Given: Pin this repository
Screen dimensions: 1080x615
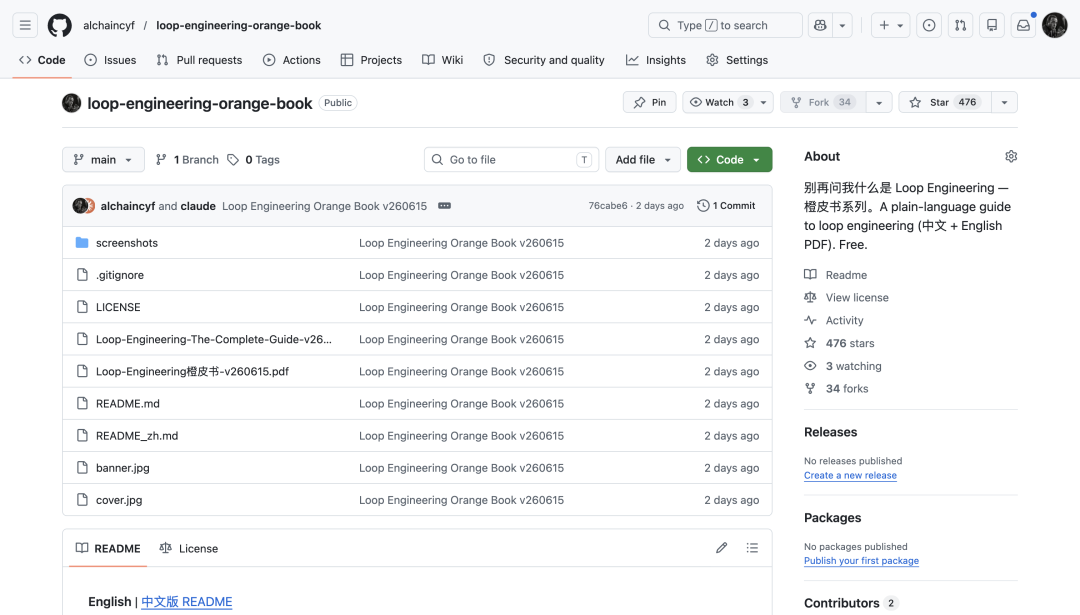Looking at the screenshot, I should [650, 102].
